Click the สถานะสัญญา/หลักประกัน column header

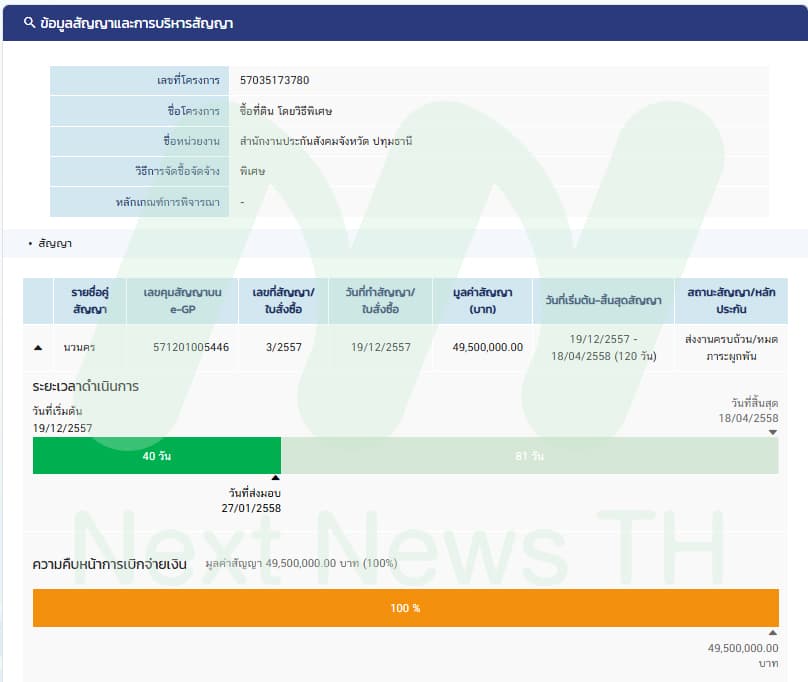731,301
